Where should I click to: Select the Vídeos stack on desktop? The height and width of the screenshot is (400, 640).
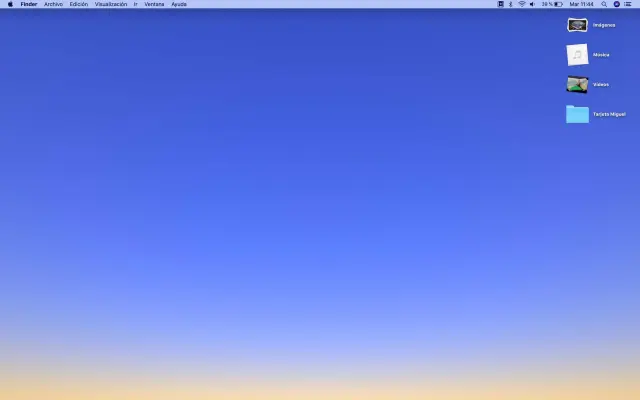tap(577, 84)
